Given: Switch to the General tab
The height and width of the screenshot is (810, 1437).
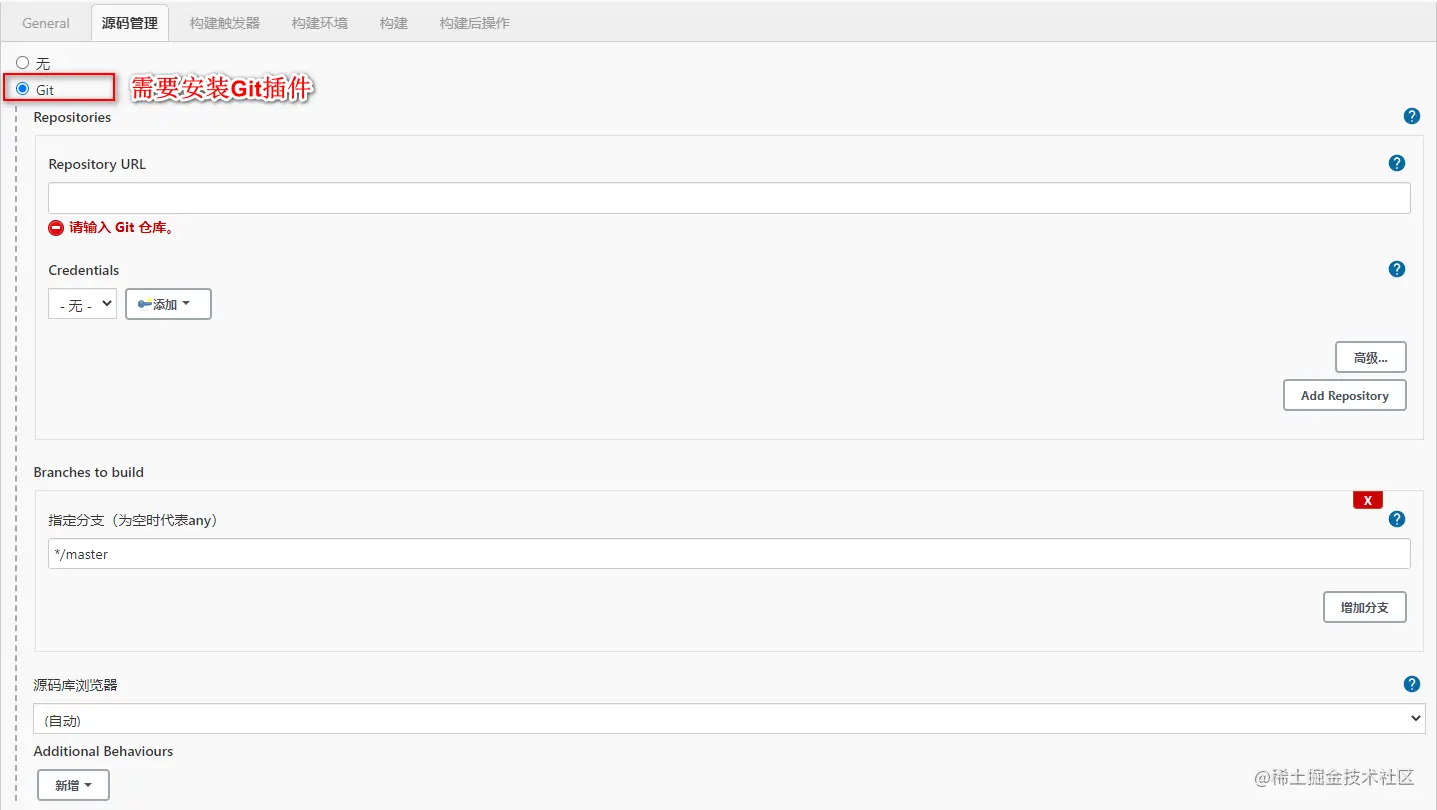Looking at the screenshot, I should pyautogui.click(x=46, y=23).
